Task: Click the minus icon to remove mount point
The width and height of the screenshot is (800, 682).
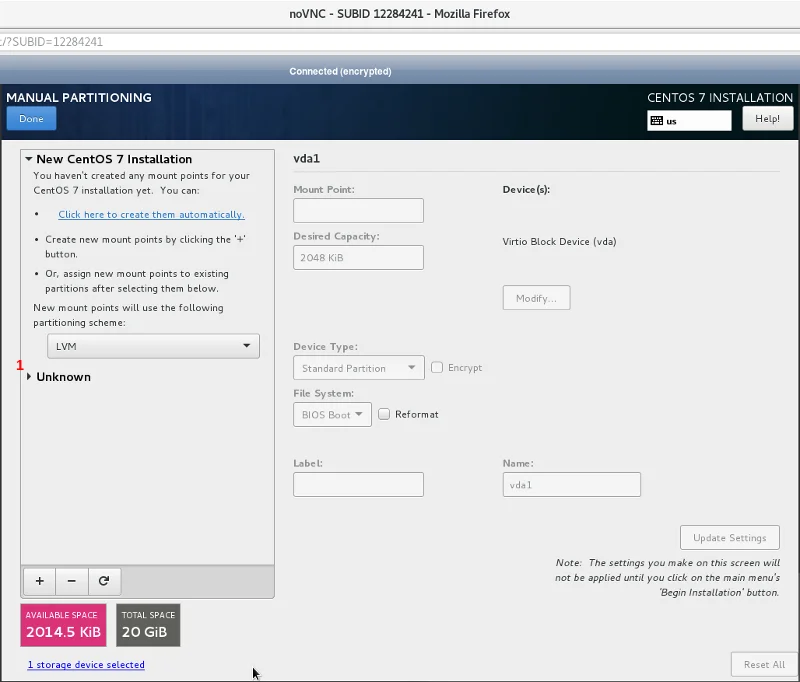Action: pos(71,581)
